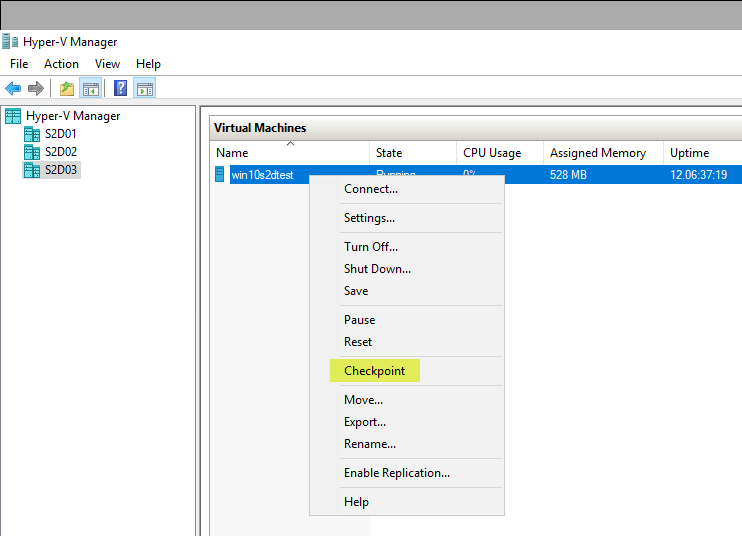Screen dimensions: 742x536
Task: Click the Up one level folder icon
Action: tap(67, 88)
